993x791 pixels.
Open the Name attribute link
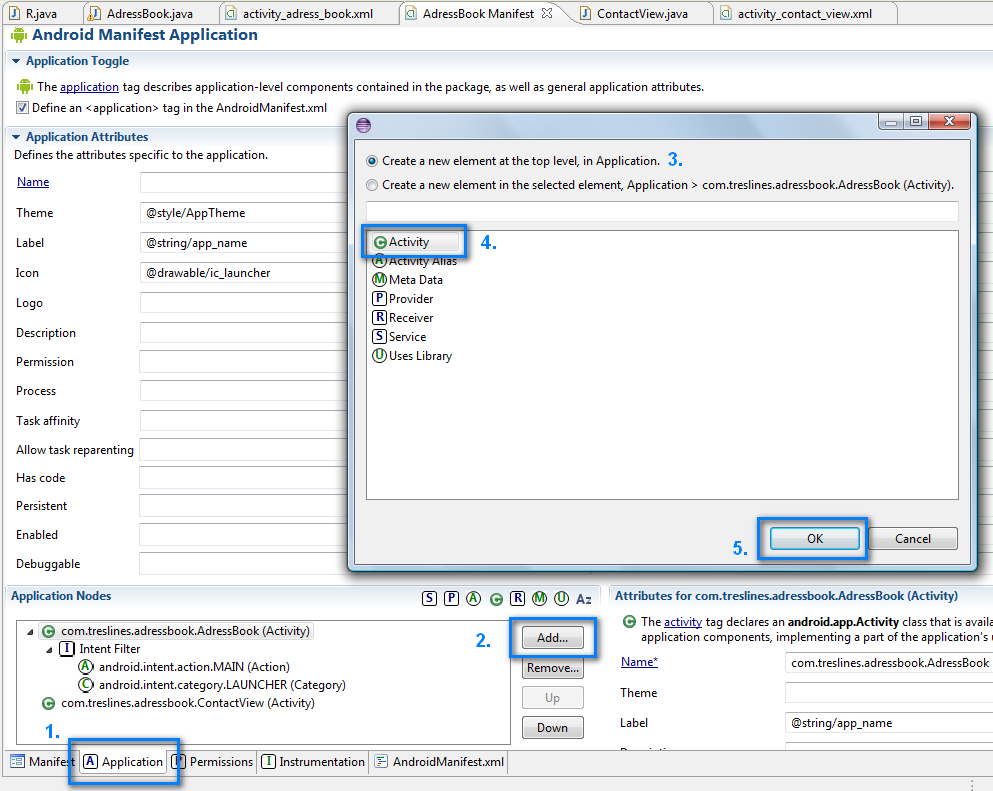point(33,182)
